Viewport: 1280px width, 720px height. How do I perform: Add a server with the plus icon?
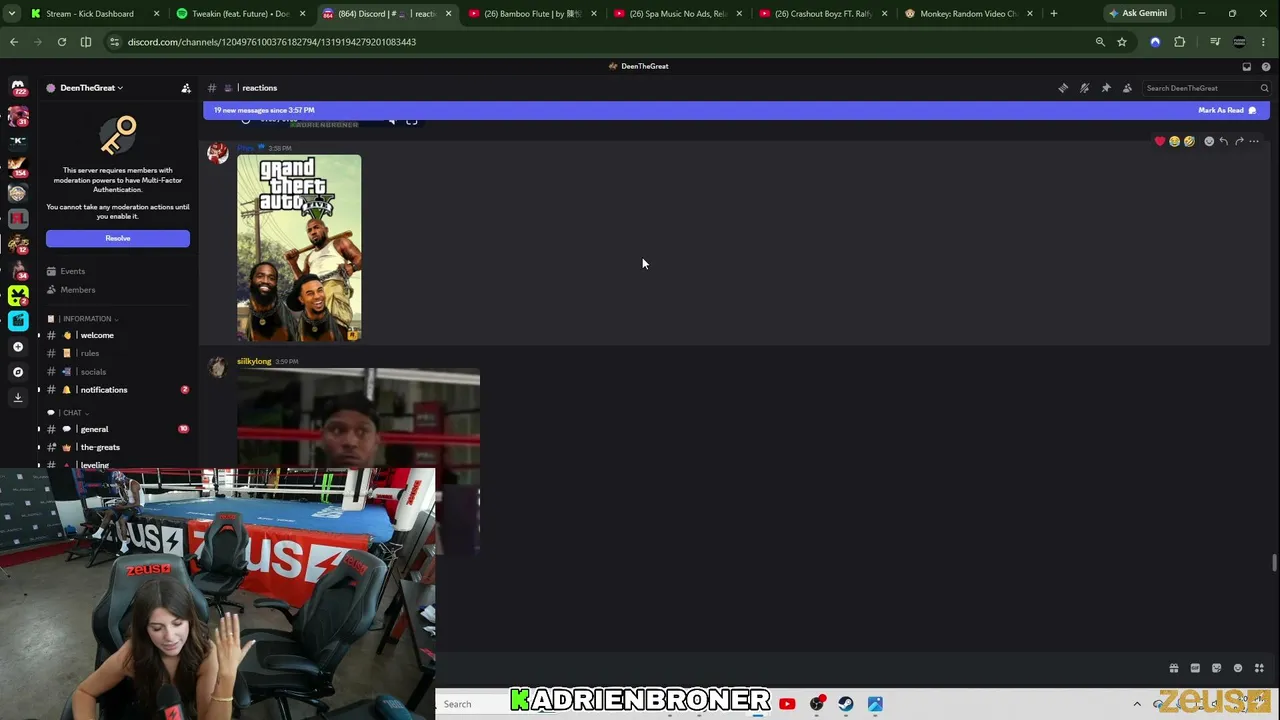tap(18, 347)
